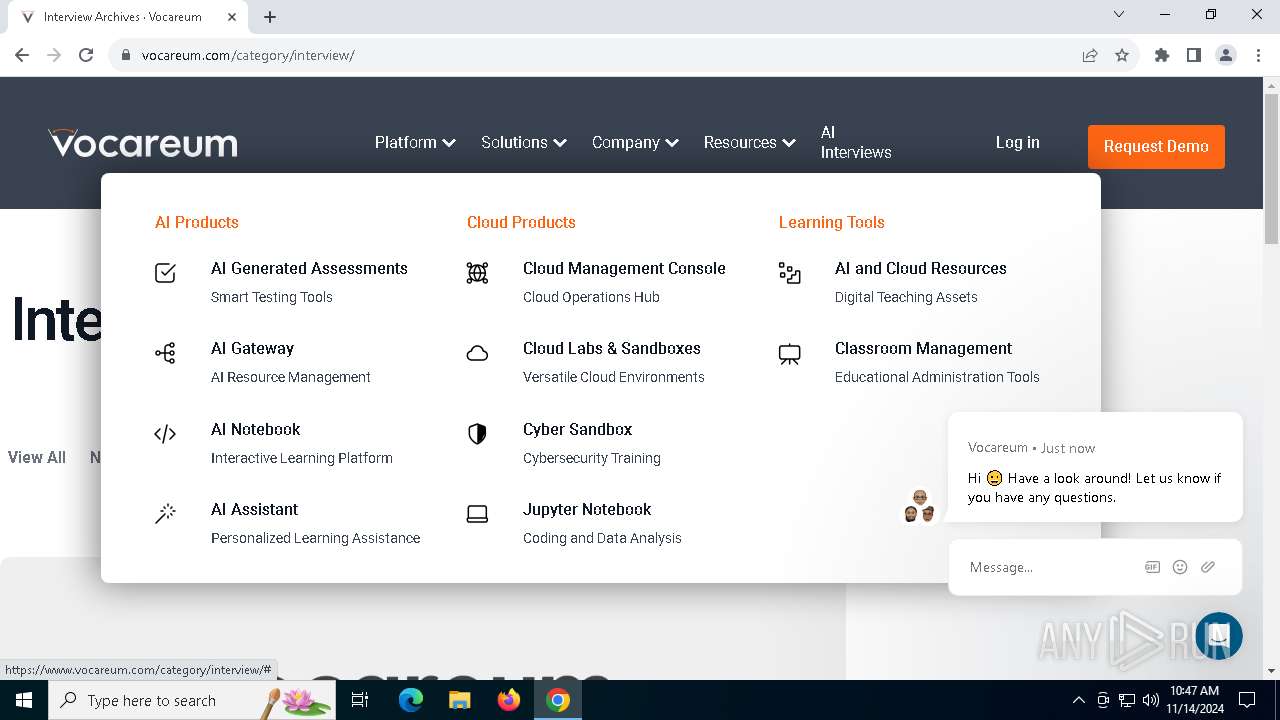Select the AI Generated Assessments menu entry
This screenshot has height=720, width=1280.
309,268
